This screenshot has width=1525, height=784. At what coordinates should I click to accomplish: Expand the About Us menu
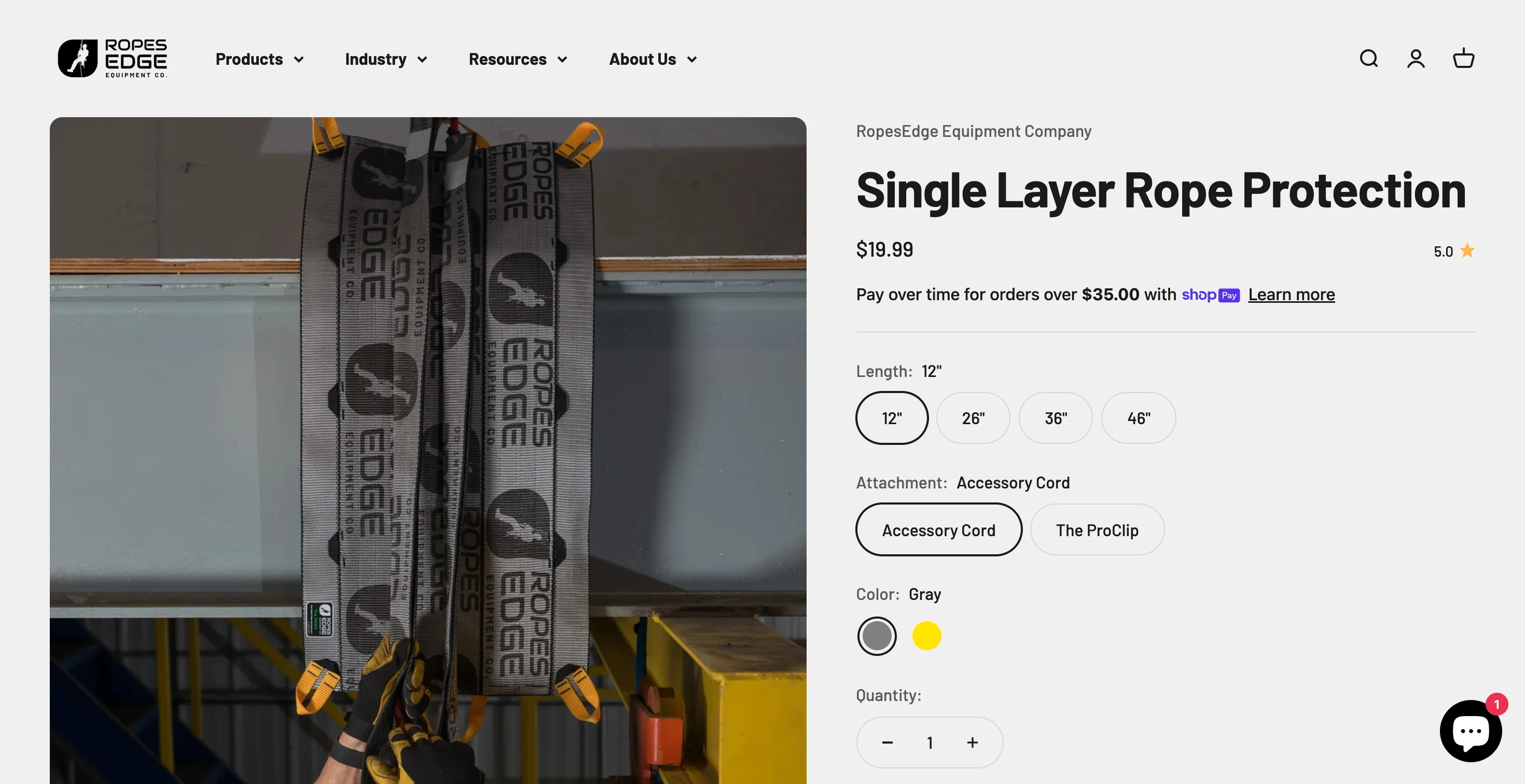click(x=653, y=59)
